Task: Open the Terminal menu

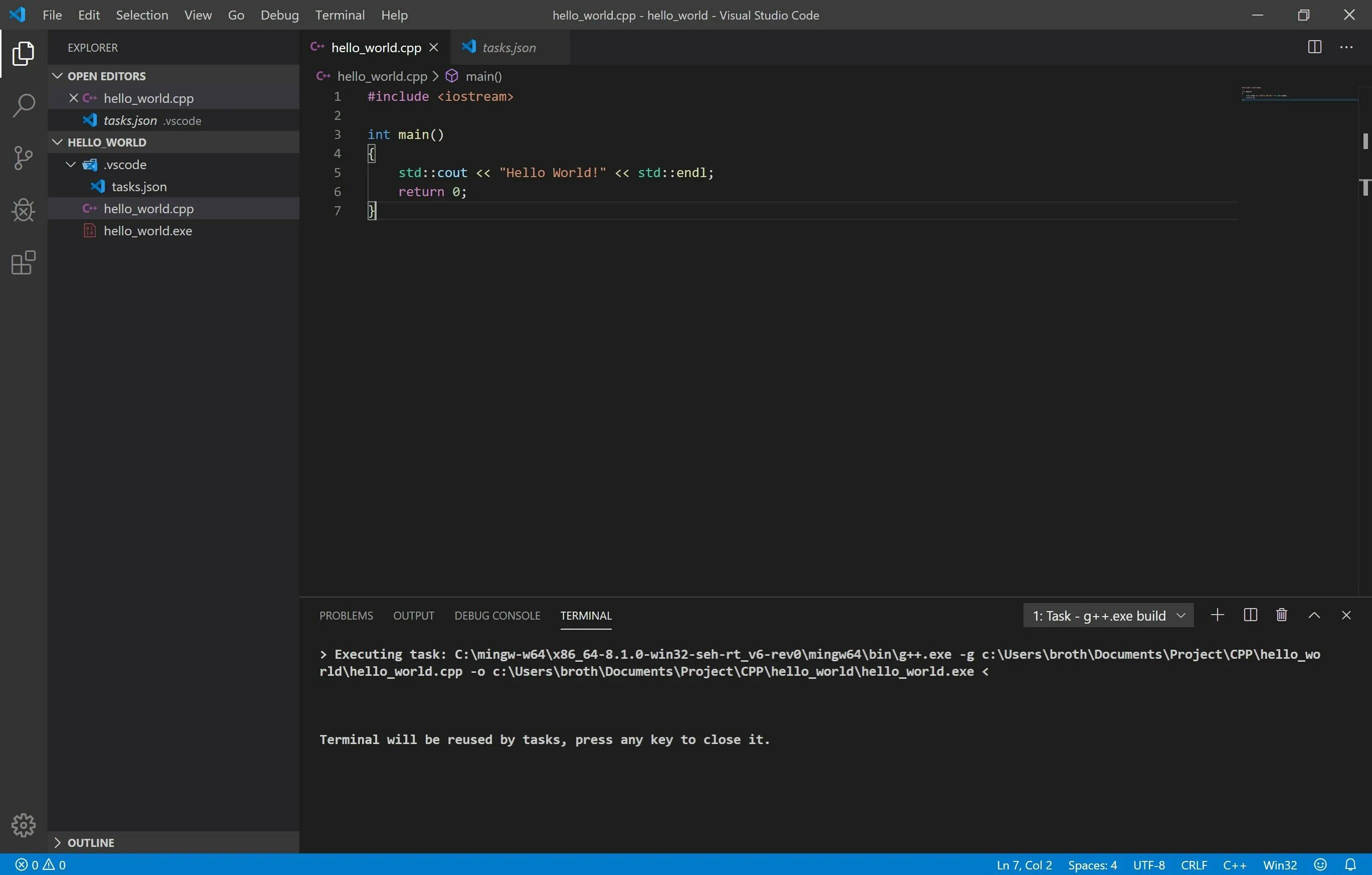Action: click(x=339, y=15)
